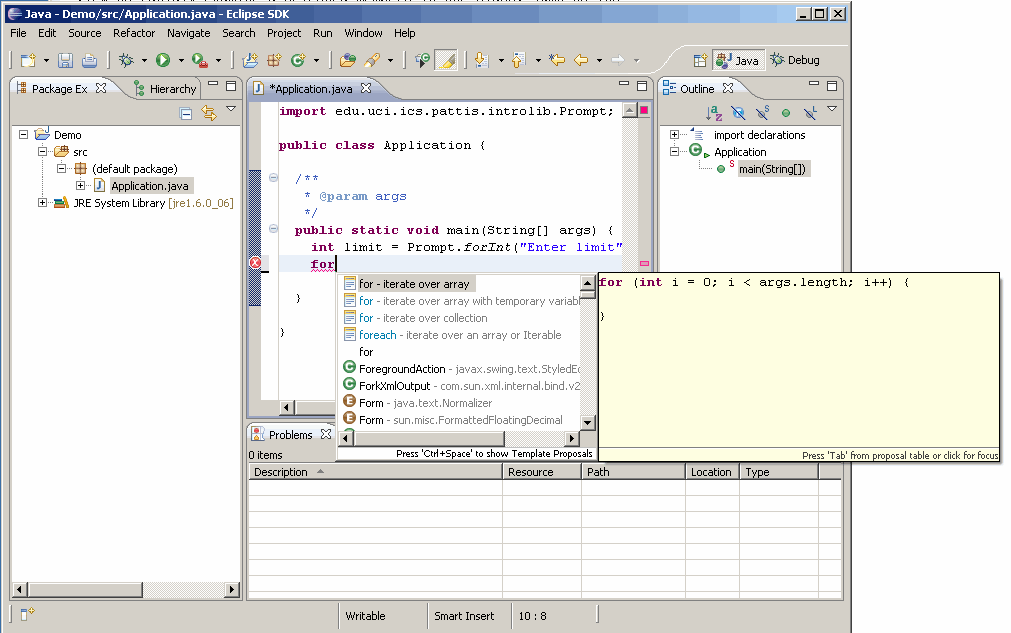Open the Outline view menu dropdown
Image resolution: width=1011 pixels, height=633 pixels.
click(831, 110)
